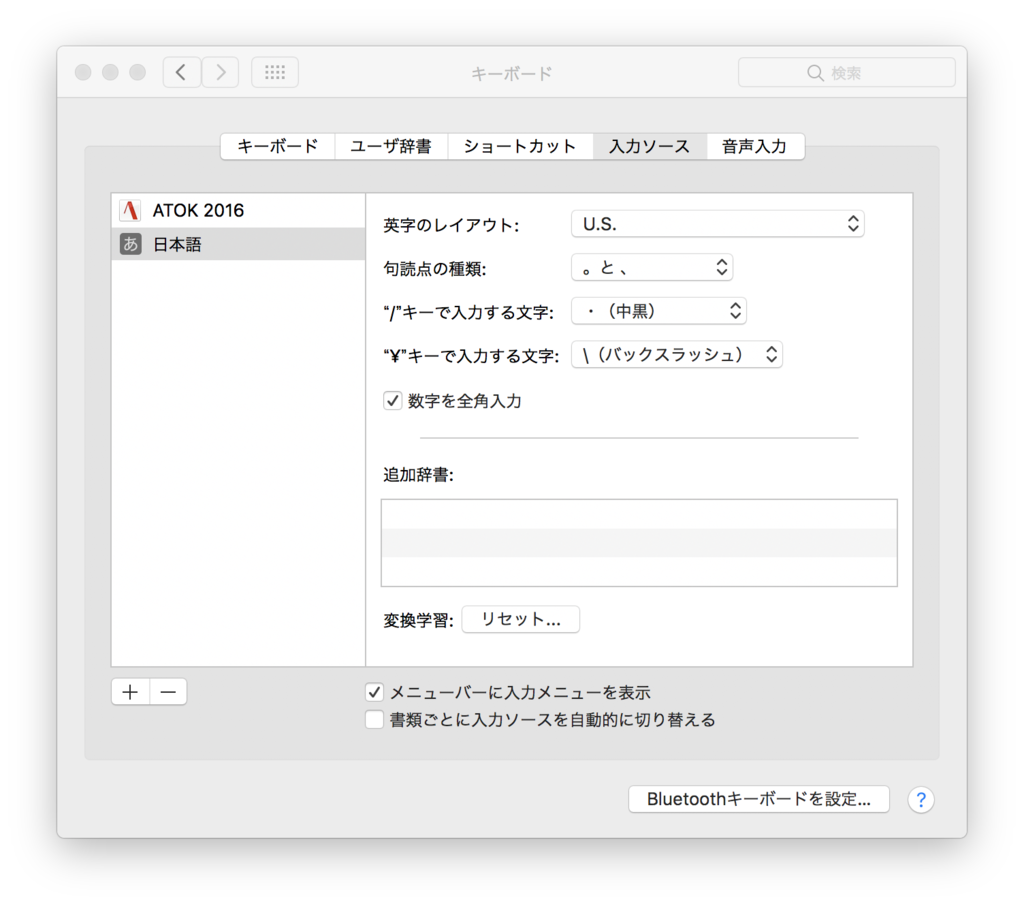Click the back navigation arrow
This screenshot has width=1024, height=906.
tap(181, 72)
